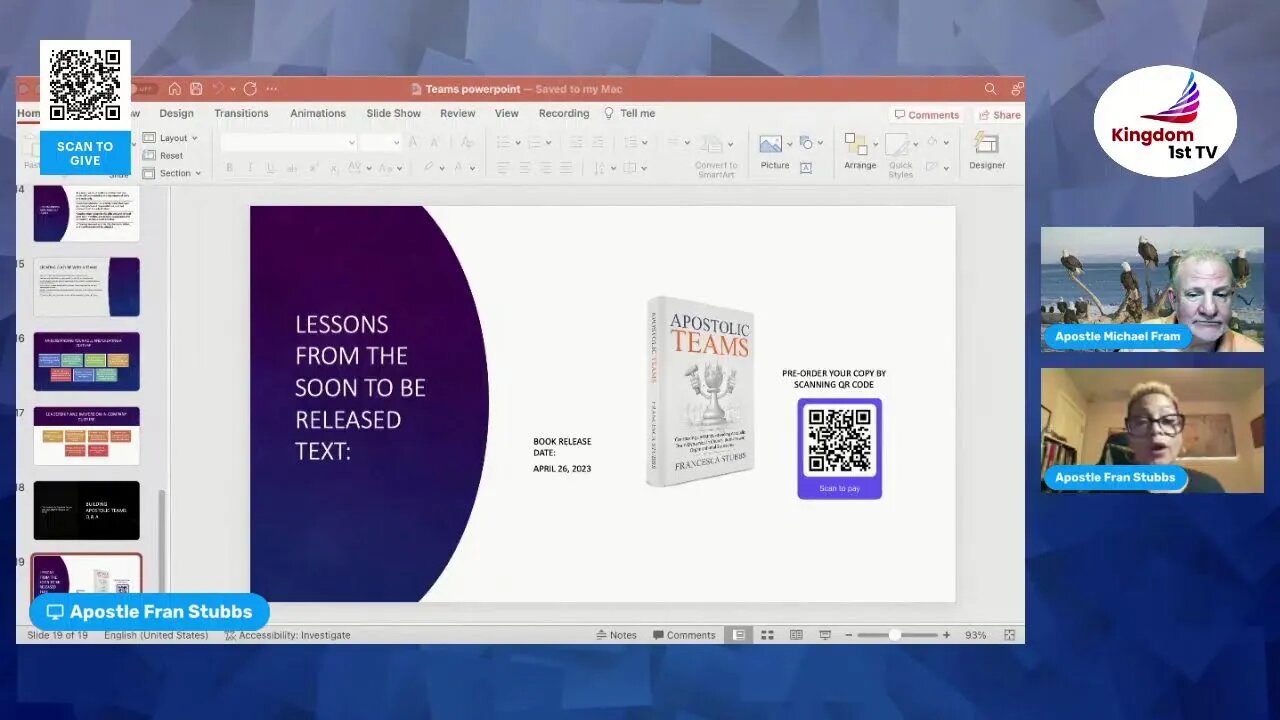Click the Comments button in ribbon

pos(927,115)
